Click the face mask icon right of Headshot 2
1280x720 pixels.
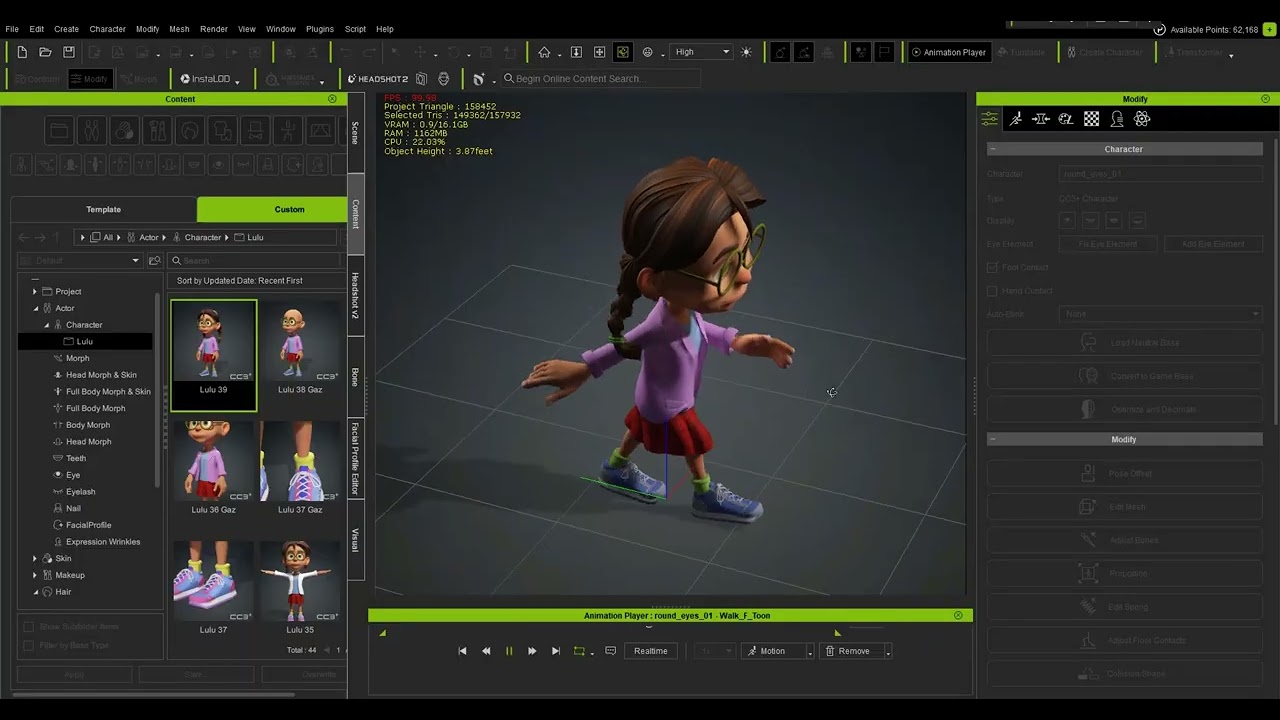point(444,79)
